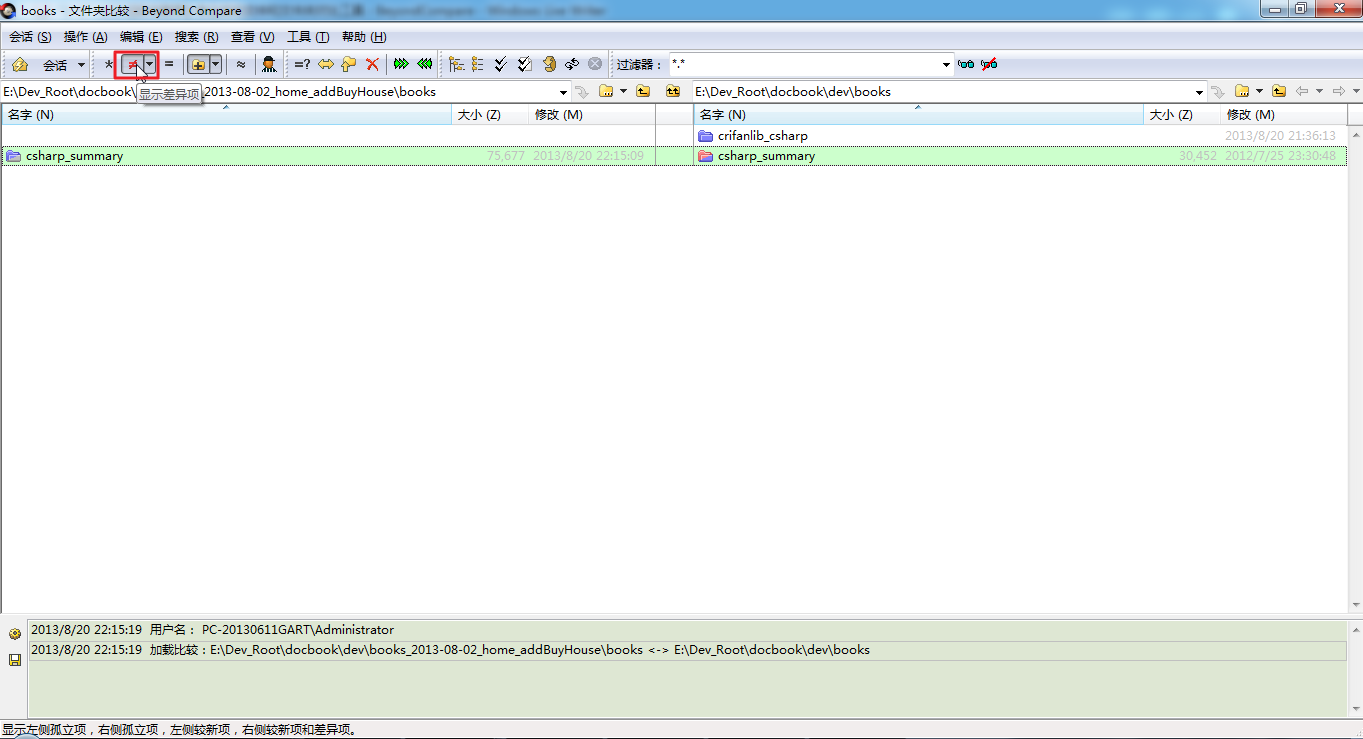Open the 操作 (Actions) menu
The height and width of the screenshot is (739, 1363).
pyautogui.click(x=85, y=37)
